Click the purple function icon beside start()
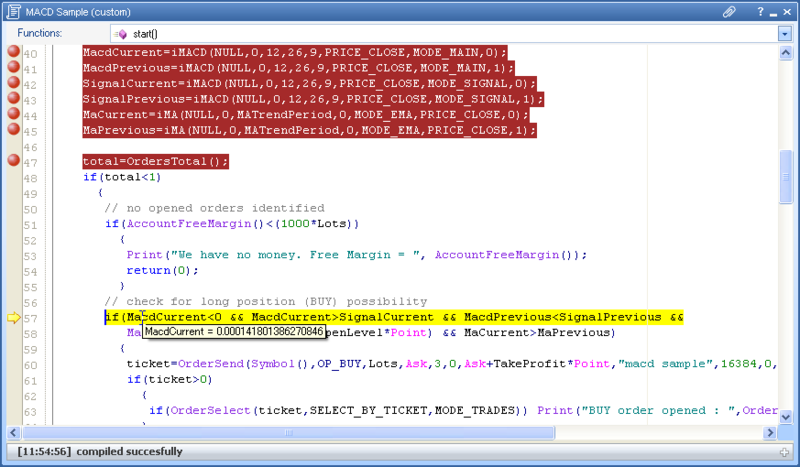This screenshot has width=800, height=467. [x=121, y=34]
